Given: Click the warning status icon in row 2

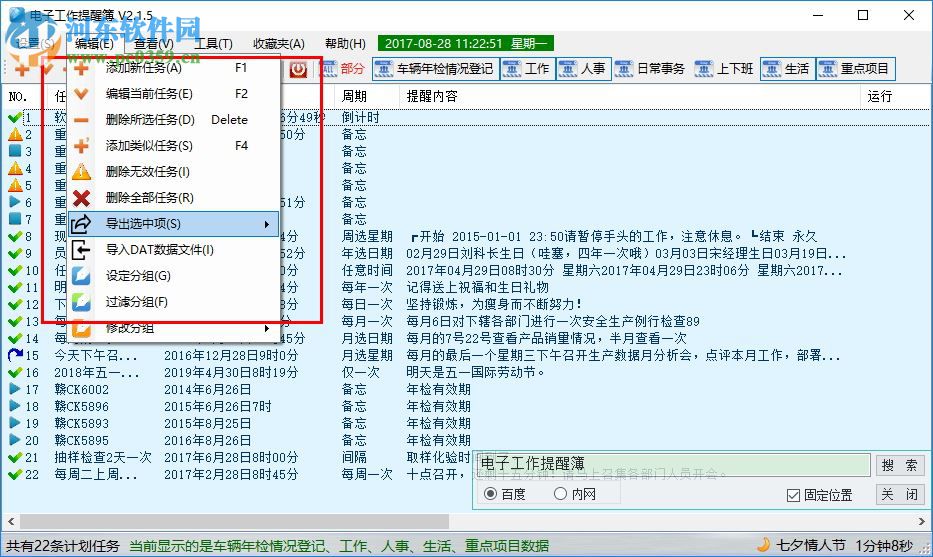Looking at the screenshot, I should pyautogui.click(x=15, y=134).
